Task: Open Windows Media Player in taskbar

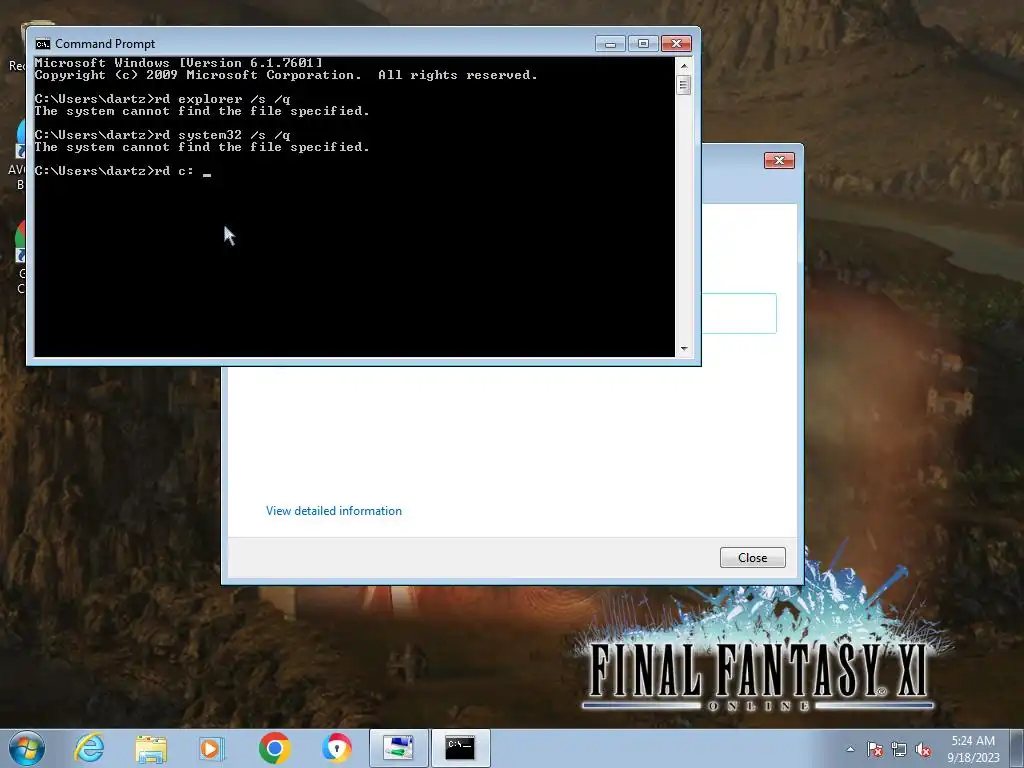Action: click(x=212, y=748)
